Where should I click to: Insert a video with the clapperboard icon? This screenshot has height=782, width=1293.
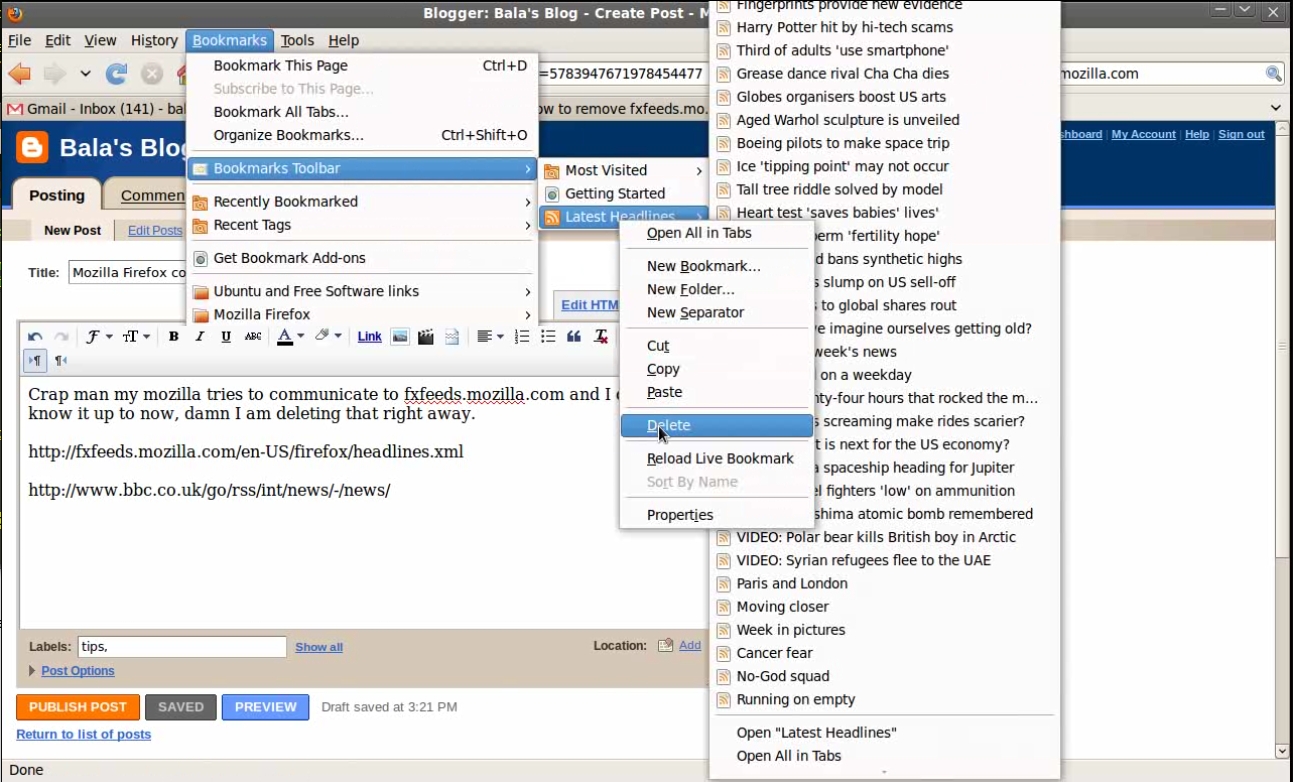pos(426,337)
